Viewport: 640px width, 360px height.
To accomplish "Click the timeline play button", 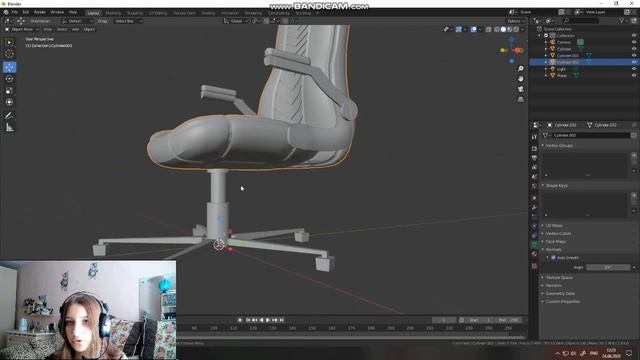I will click(268, 320).
